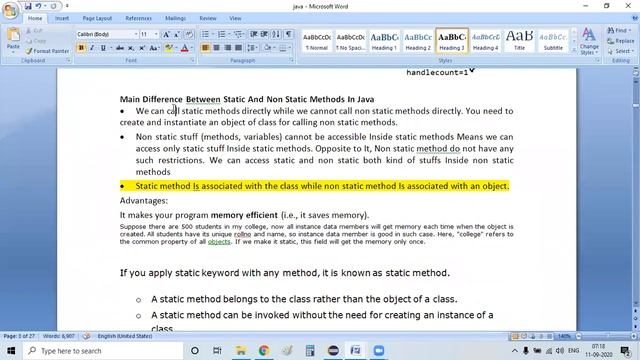Toggle bullet list
The width and height of the screenshot is (640, 360).
(205, 34)
